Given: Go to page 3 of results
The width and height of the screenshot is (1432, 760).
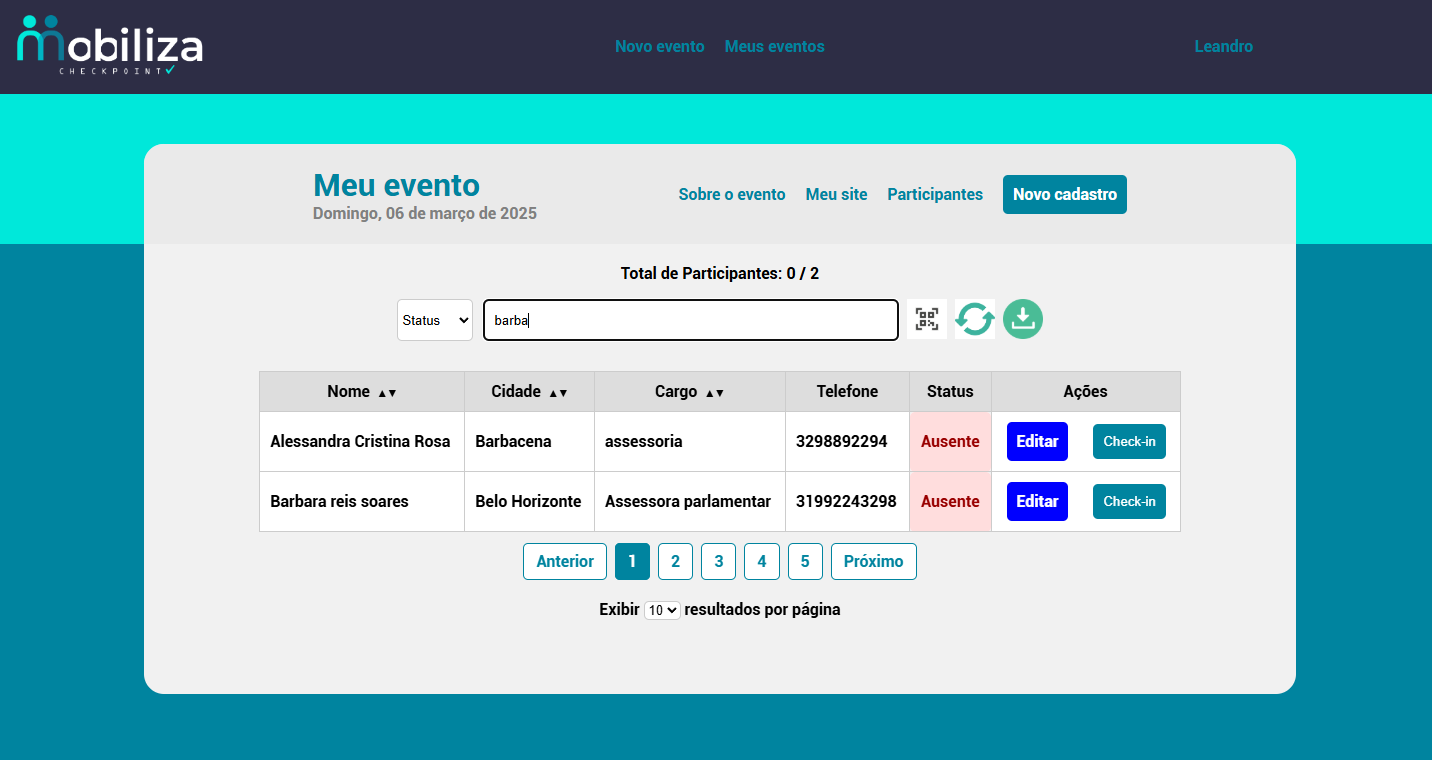Looking at the screenshot, I should coord(718,561).
